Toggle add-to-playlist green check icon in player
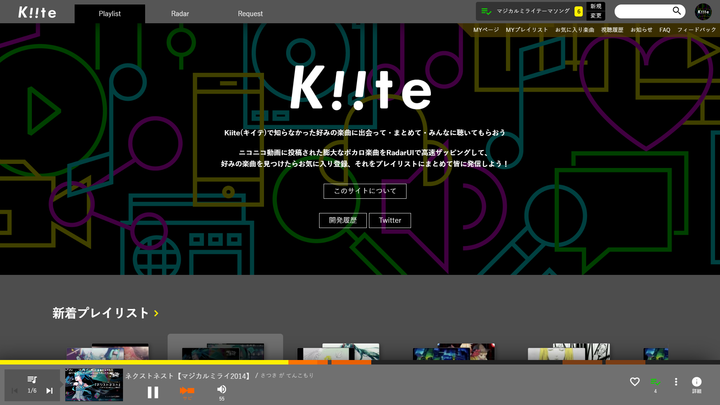Screen dimensions: 720x405 [x=655, y=382]
